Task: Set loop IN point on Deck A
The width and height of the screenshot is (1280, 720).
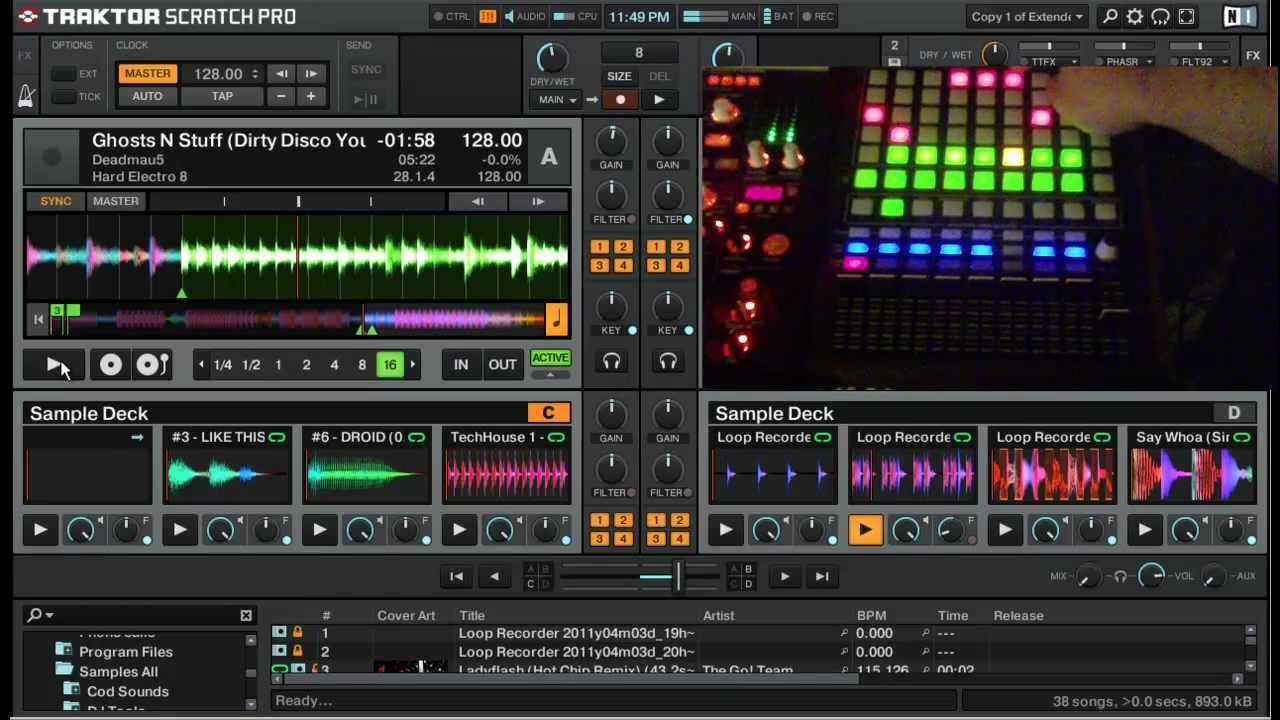Action: click(x=461, y=365)
